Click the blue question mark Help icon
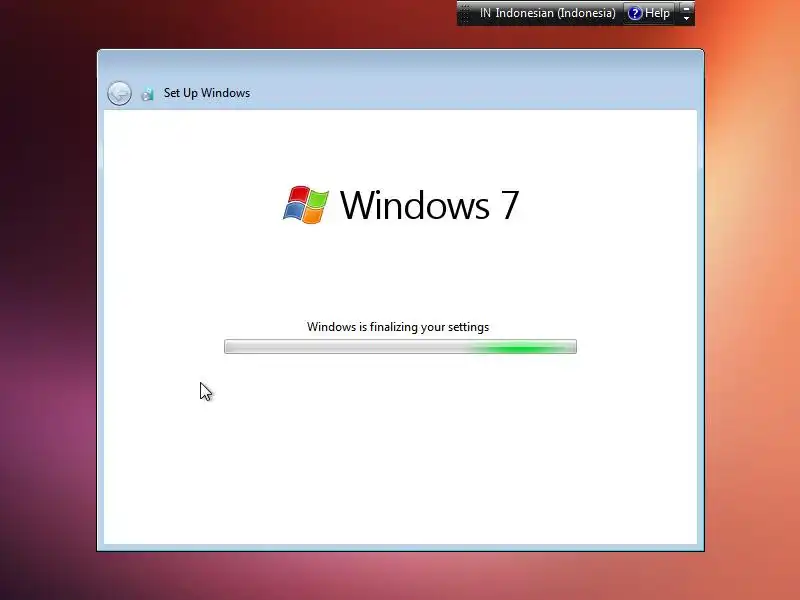This screenshot has height=600, width=800. [x=634, y=13]
